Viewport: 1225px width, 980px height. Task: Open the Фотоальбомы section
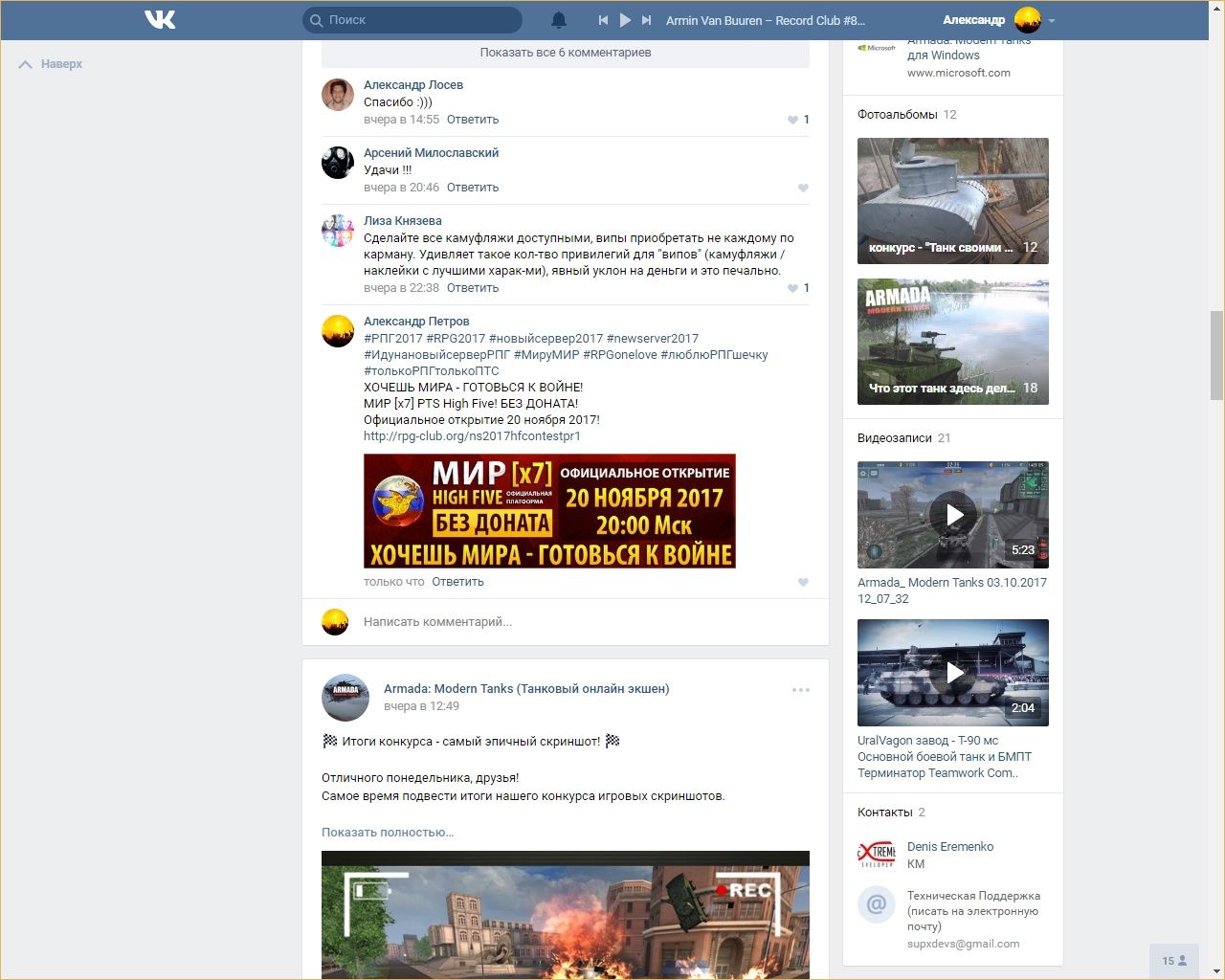[898, 115]
